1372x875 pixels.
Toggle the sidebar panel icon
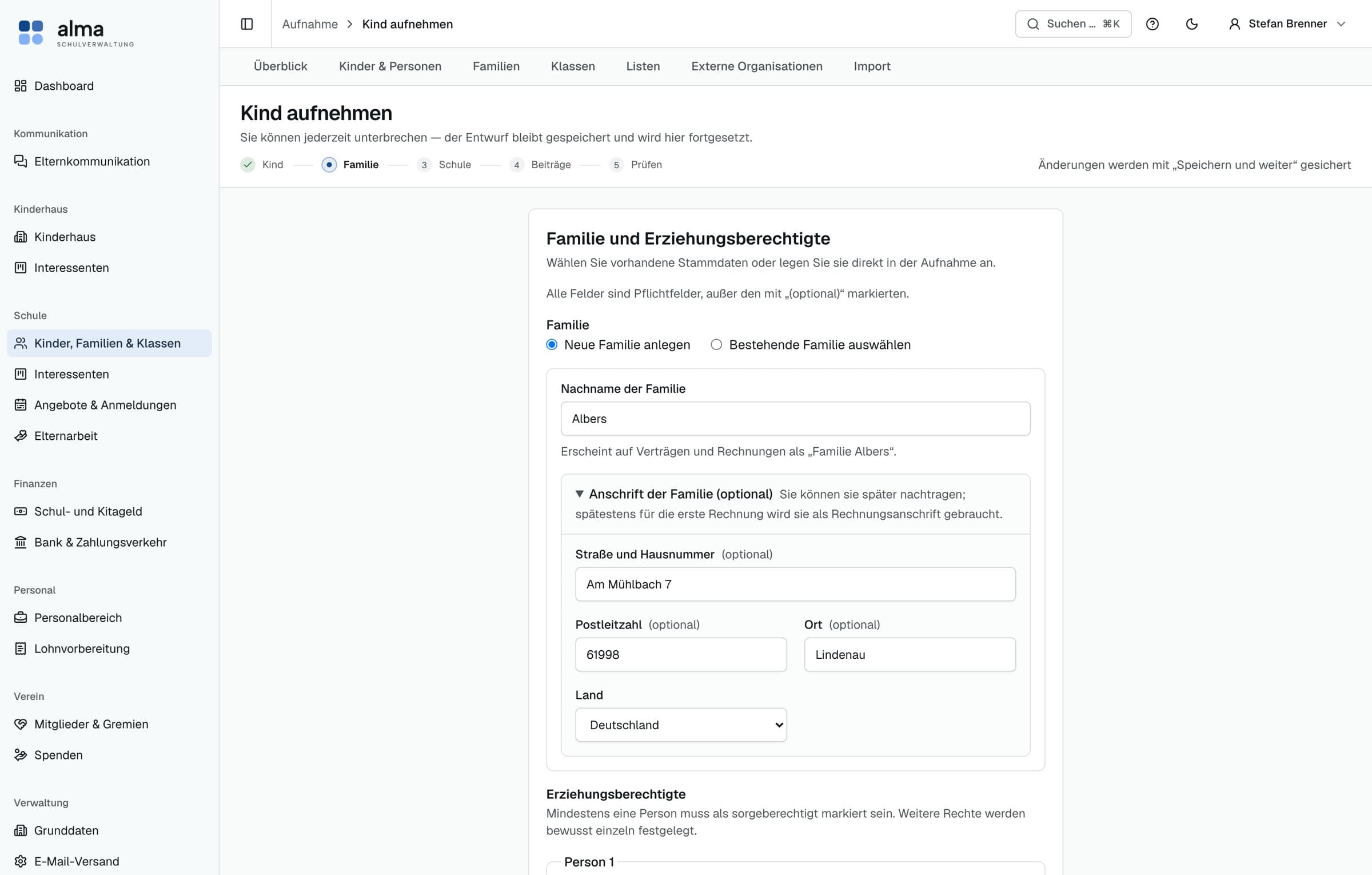coord(247,24)
